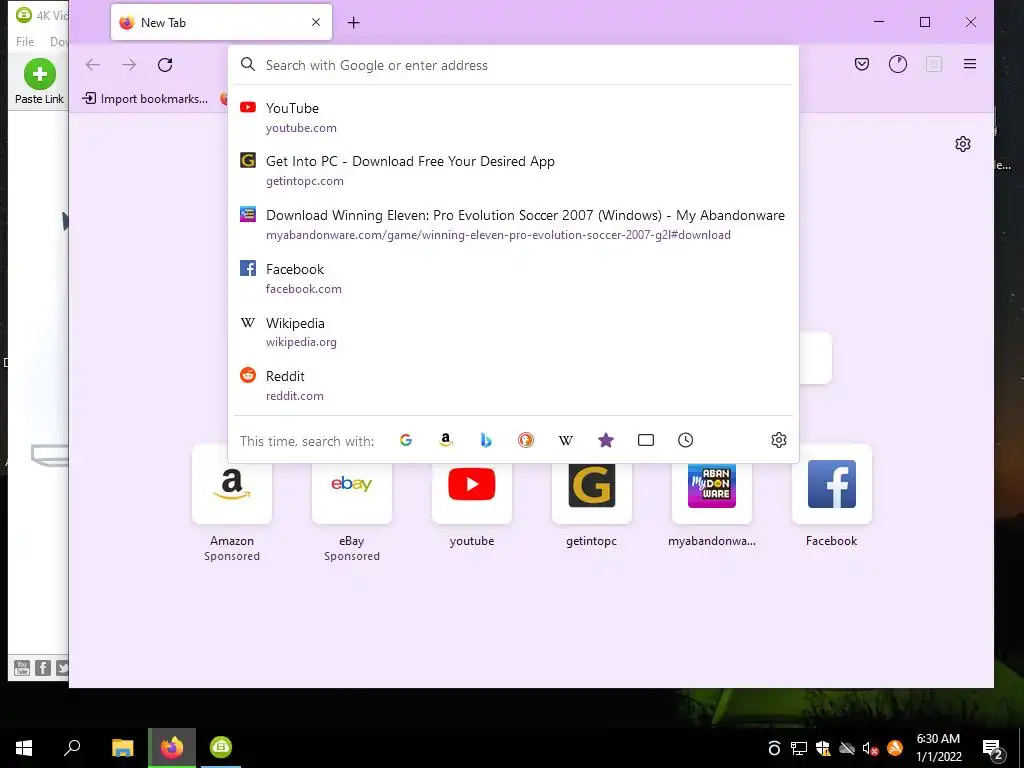Viewport: 1024px width, 768px height.
Task: Click Windows Security shield tray icon
Action: click(823, 748)
